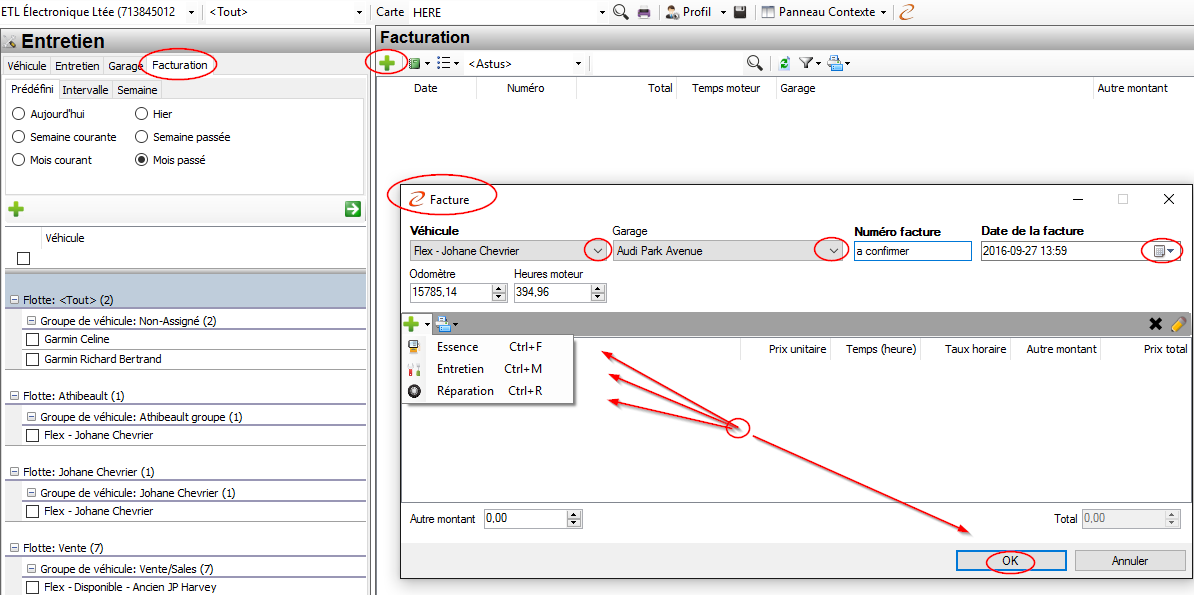Click the black X delete line icon

[1156, 324]
